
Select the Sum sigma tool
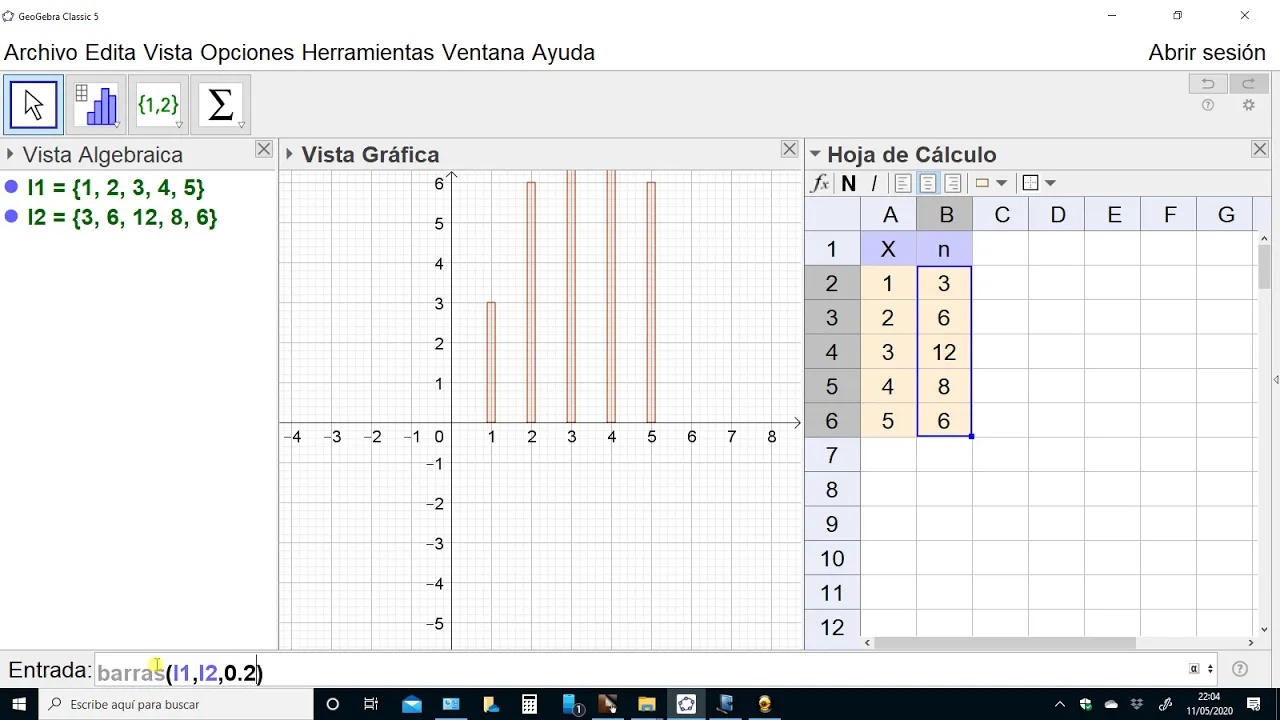click(221, 104)
